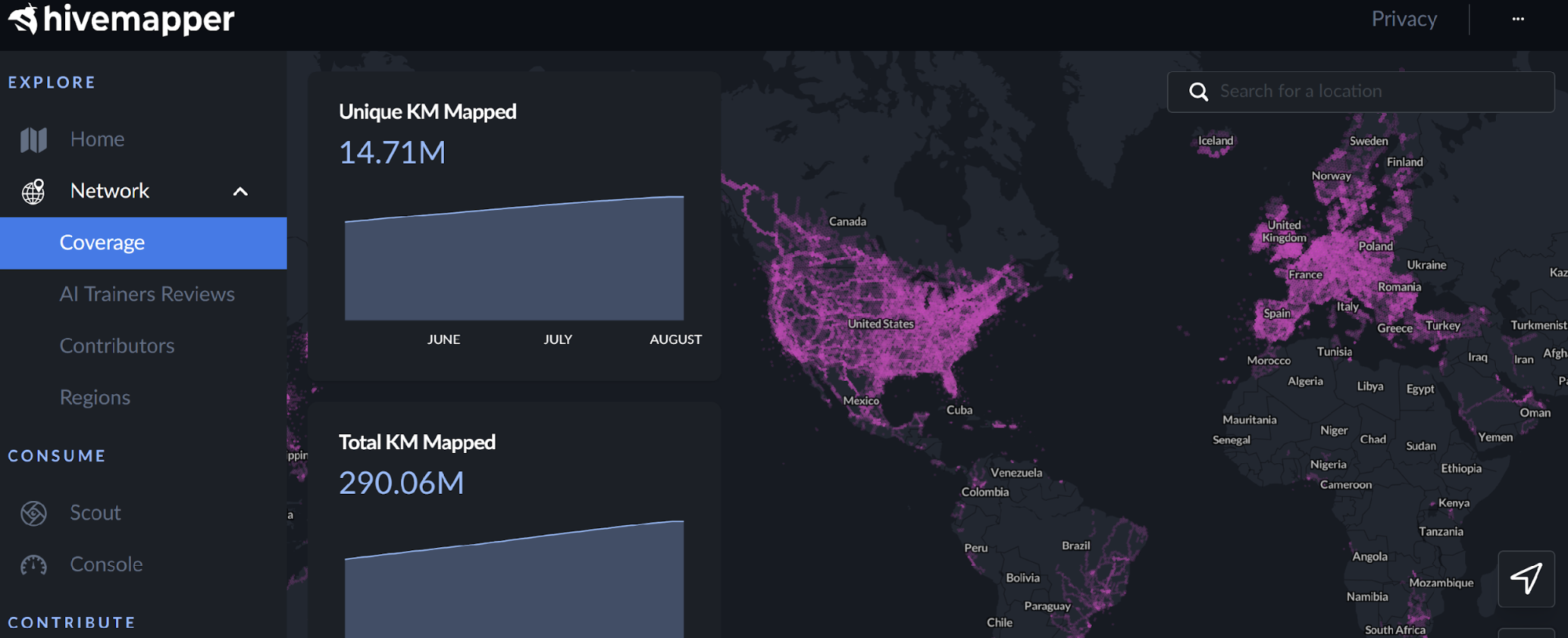This screenshot has height=638, width=1568.
Task: Click the Network globe icon
Action: pos(34,191)
